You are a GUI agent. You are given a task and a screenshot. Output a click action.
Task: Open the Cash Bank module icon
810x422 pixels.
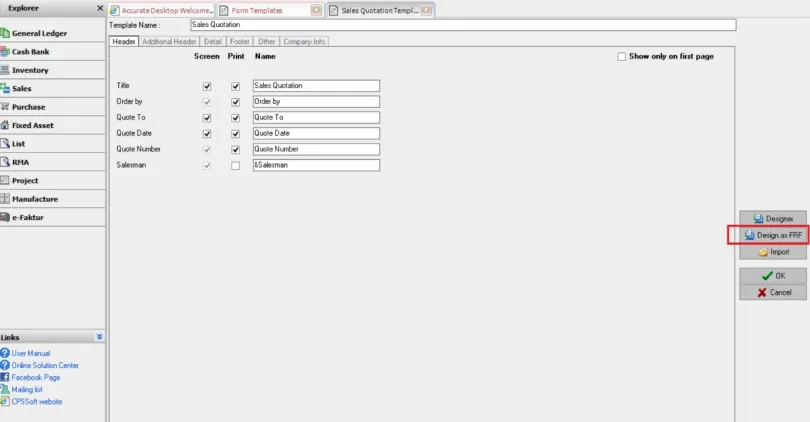pos(5,52)
